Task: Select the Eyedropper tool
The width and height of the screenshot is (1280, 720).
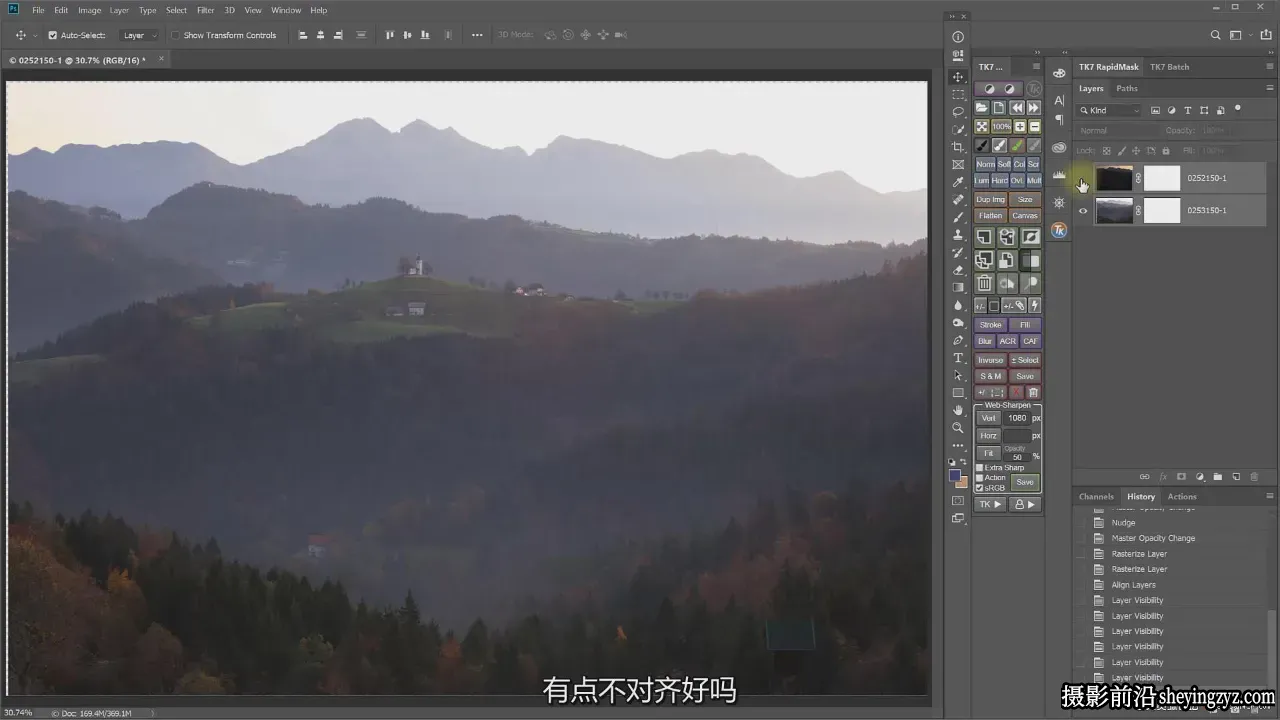Action: (x=958, y=182)
